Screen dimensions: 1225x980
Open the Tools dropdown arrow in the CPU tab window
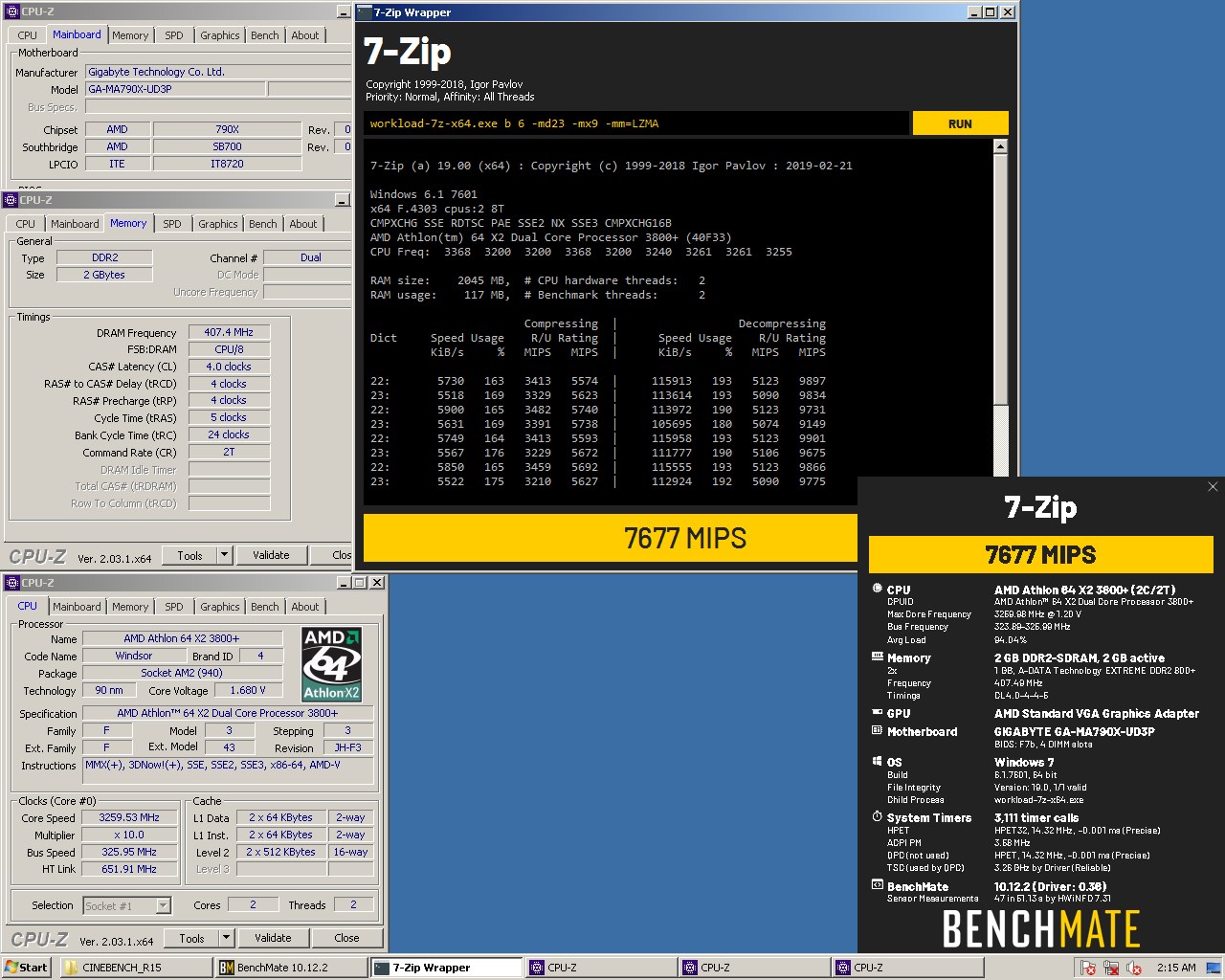[x=227, y=938]
